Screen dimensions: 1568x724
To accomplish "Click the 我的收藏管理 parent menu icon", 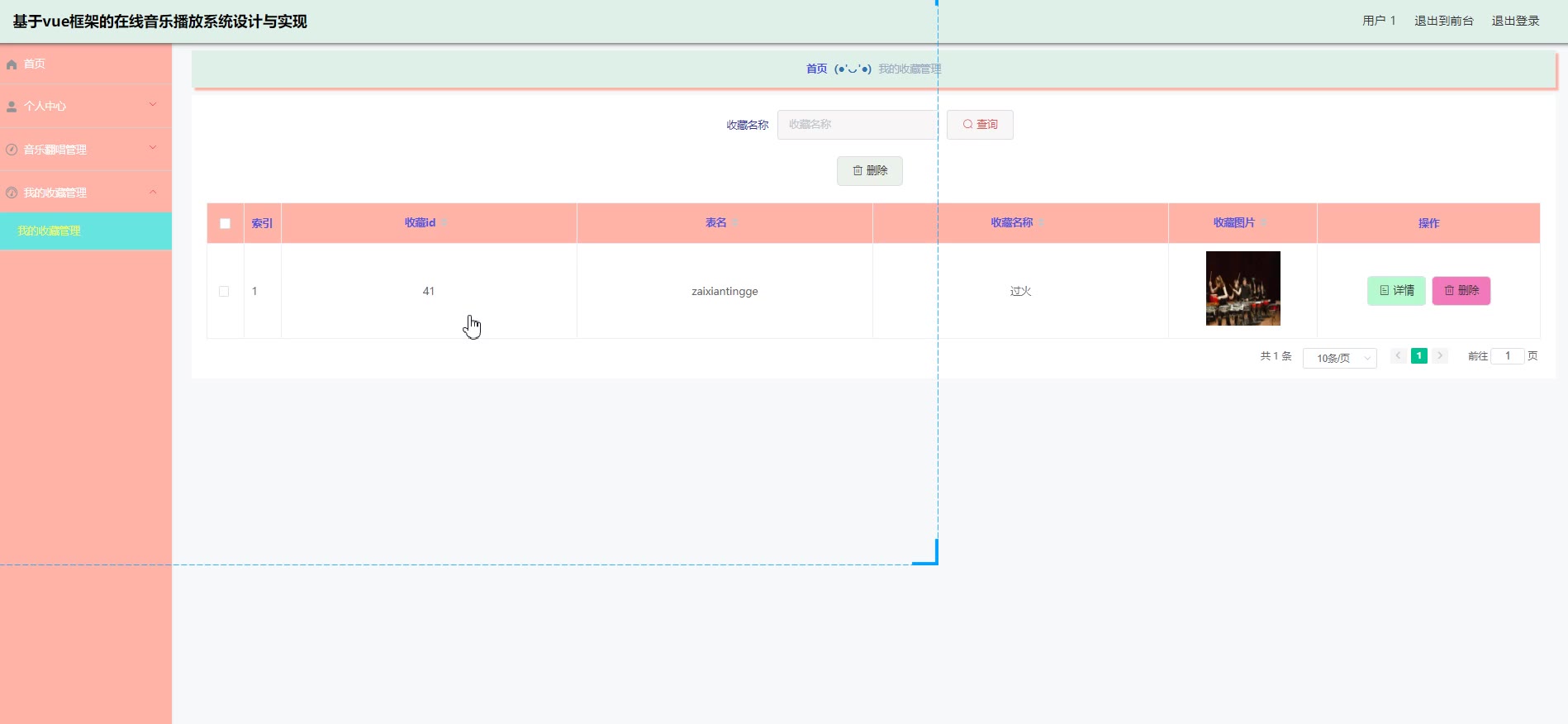I will (x=12, y=193).
